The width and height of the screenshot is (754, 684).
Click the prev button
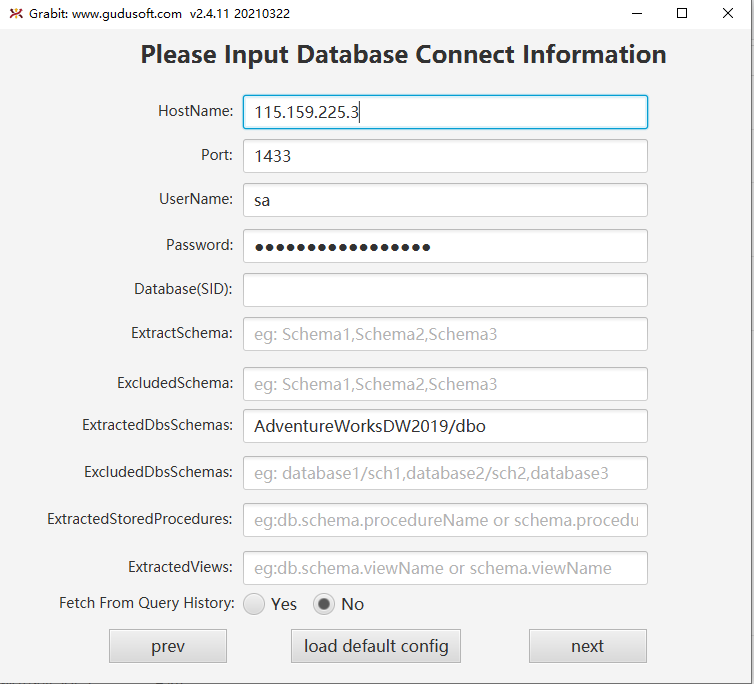click(x=168, y=646)
